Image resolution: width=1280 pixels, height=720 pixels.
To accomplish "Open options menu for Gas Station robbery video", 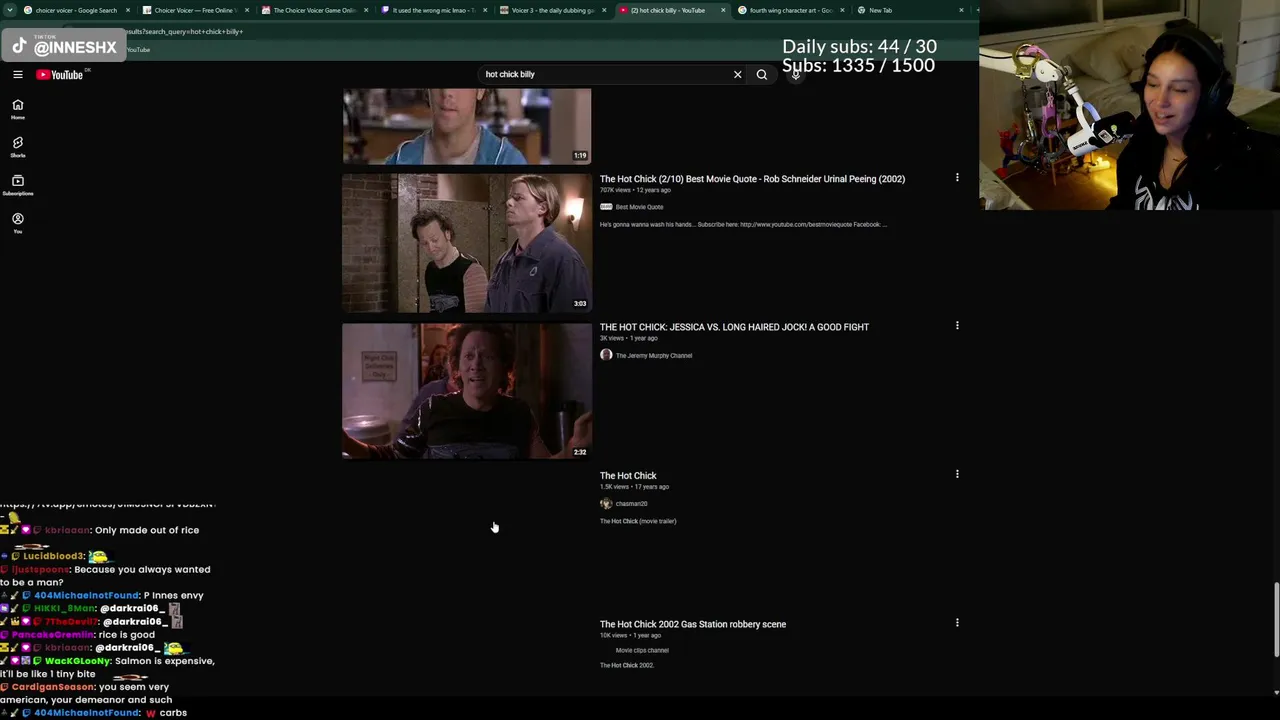I will pos(957,623).
